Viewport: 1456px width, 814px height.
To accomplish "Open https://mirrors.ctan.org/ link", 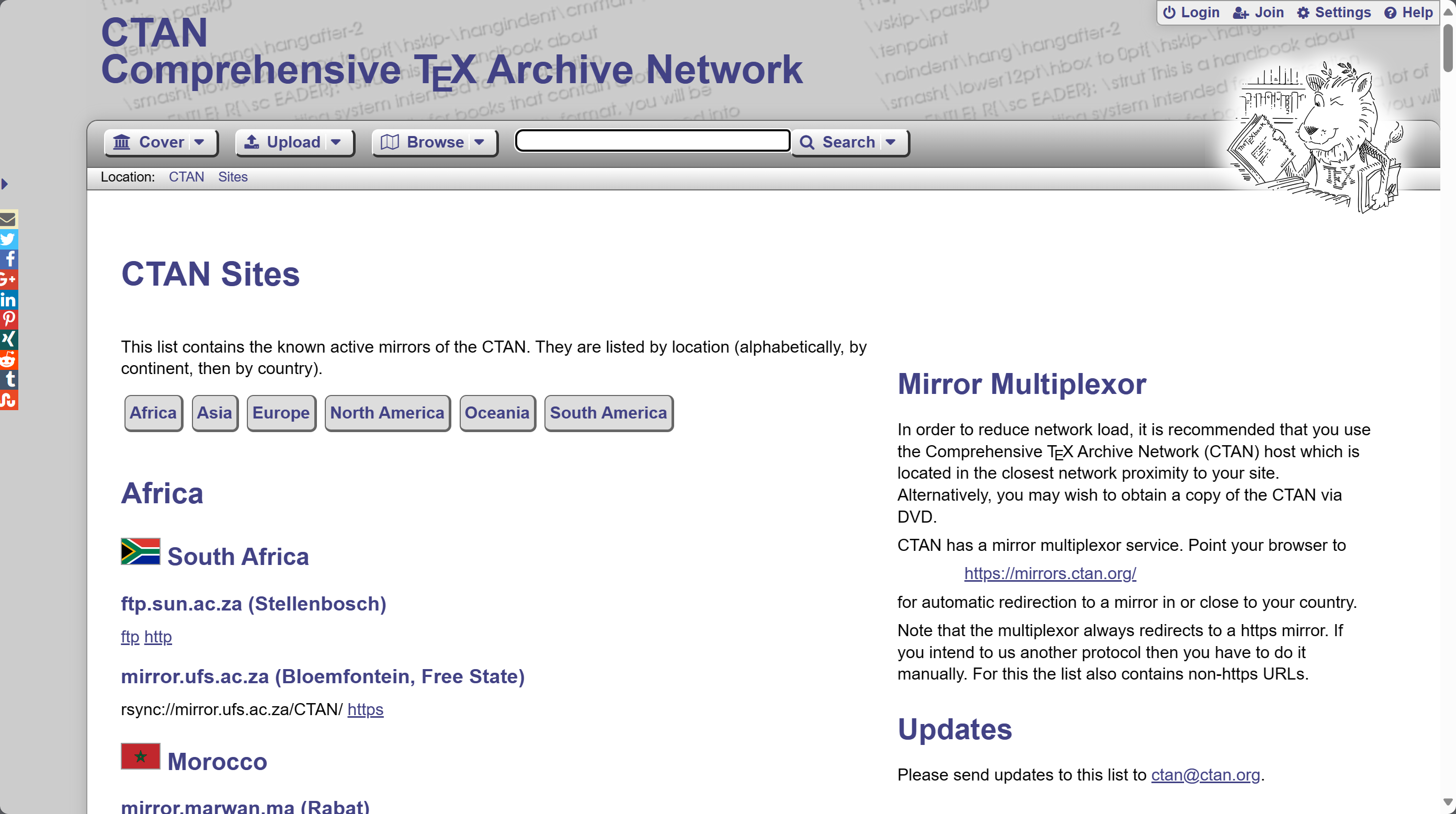I will [1050, 573].
